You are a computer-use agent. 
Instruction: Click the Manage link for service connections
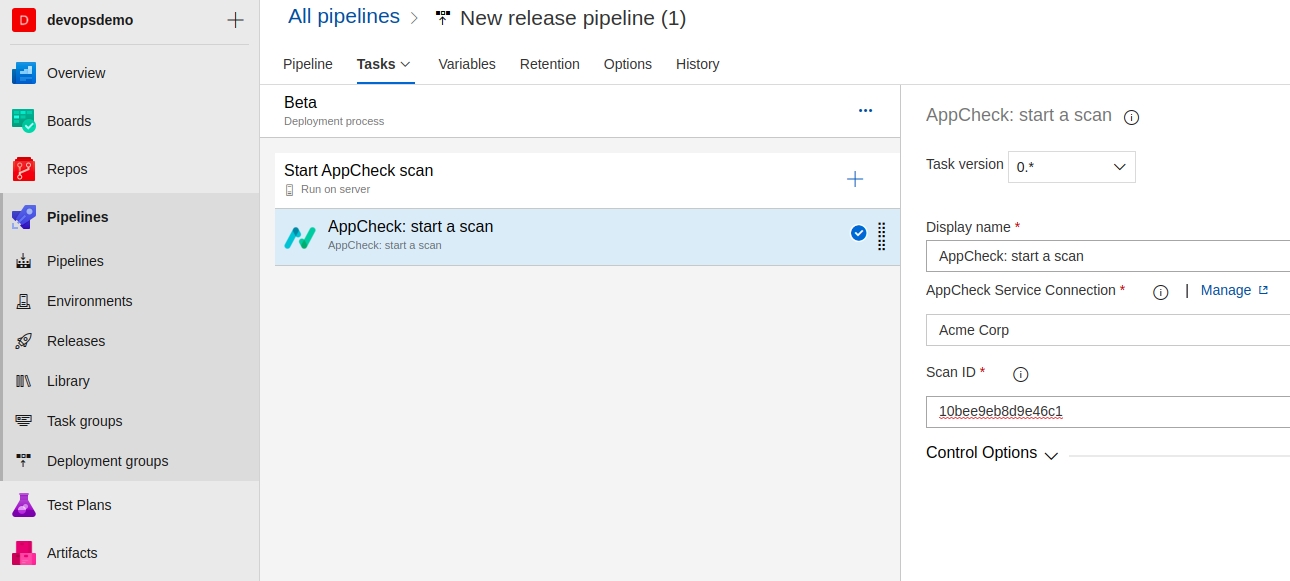pyautogui.click(x=1227, y=290)
